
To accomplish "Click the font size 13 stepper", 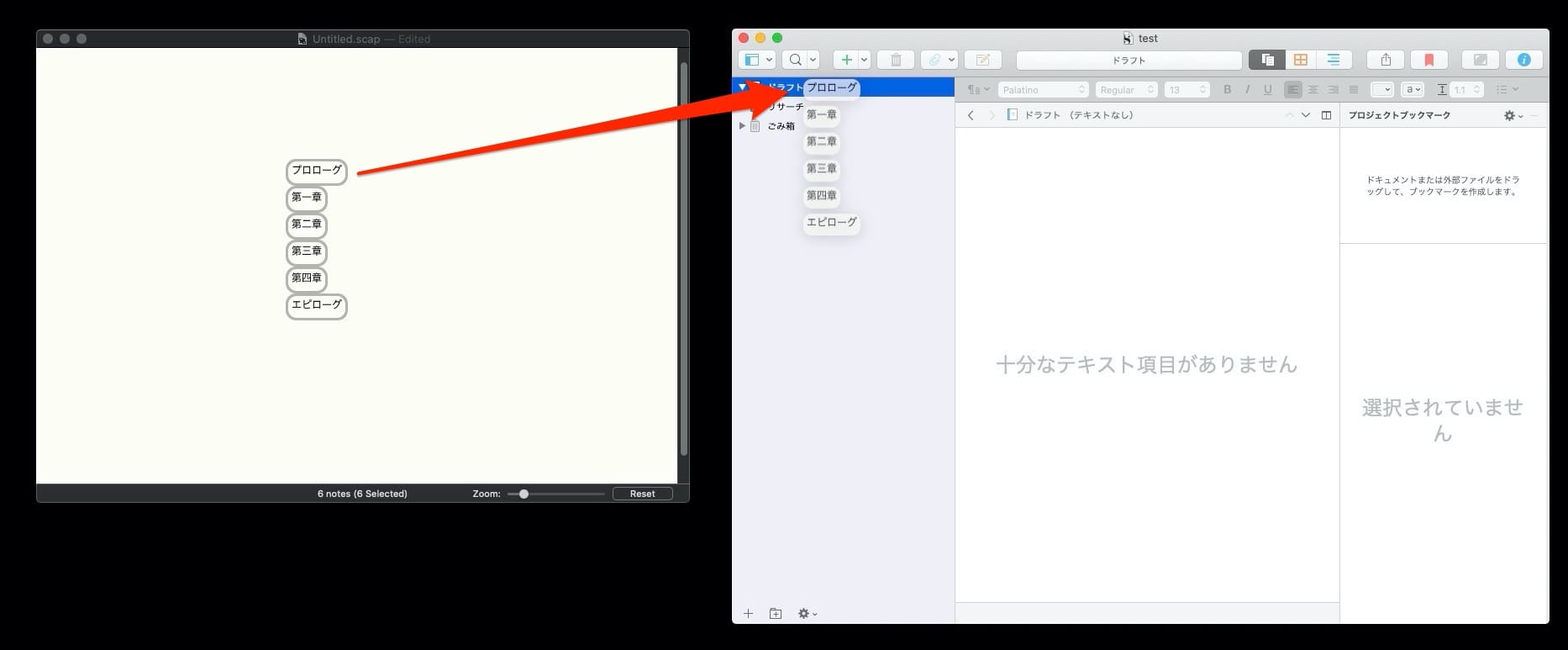I will tap(1202, 89).
